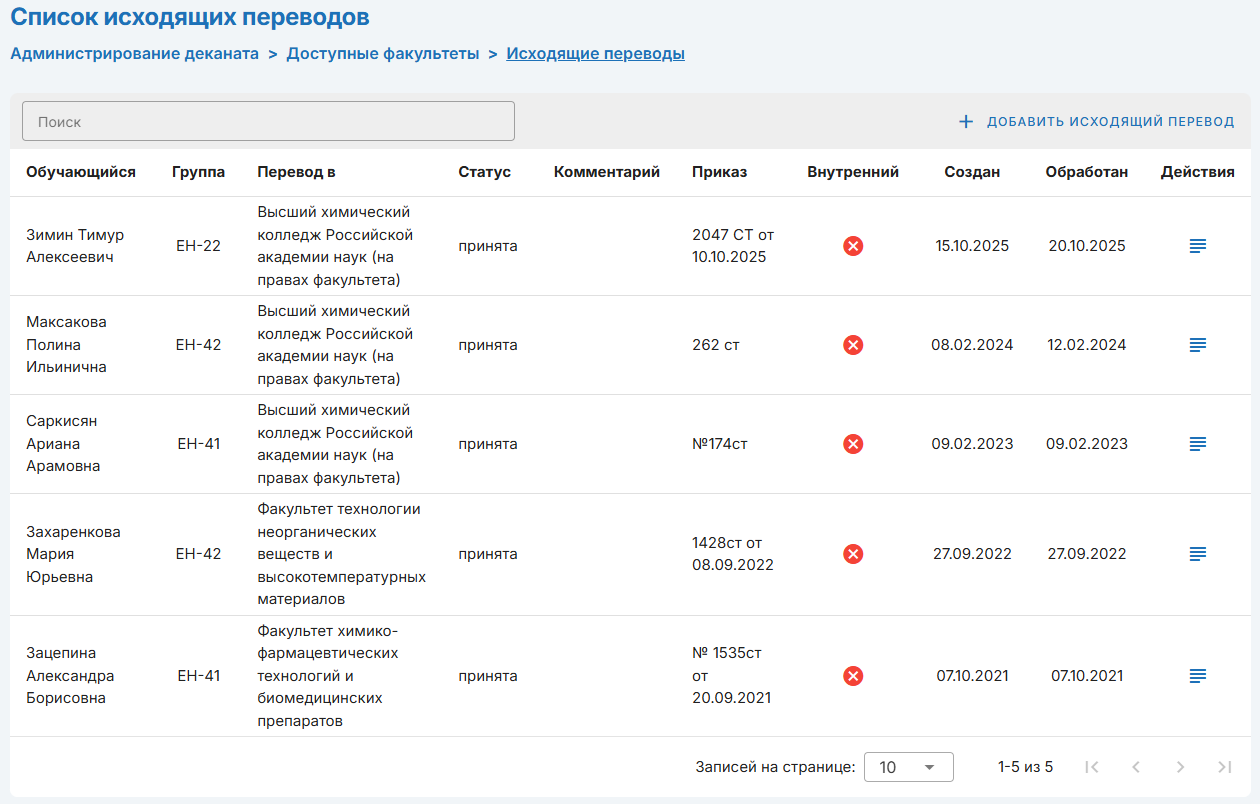Image resolution: width=1260 pixels, height=804 pixels.
Task: Click red internal-status icon in Зацепина row
Action: pyautogui.click(x=853, y=676)
